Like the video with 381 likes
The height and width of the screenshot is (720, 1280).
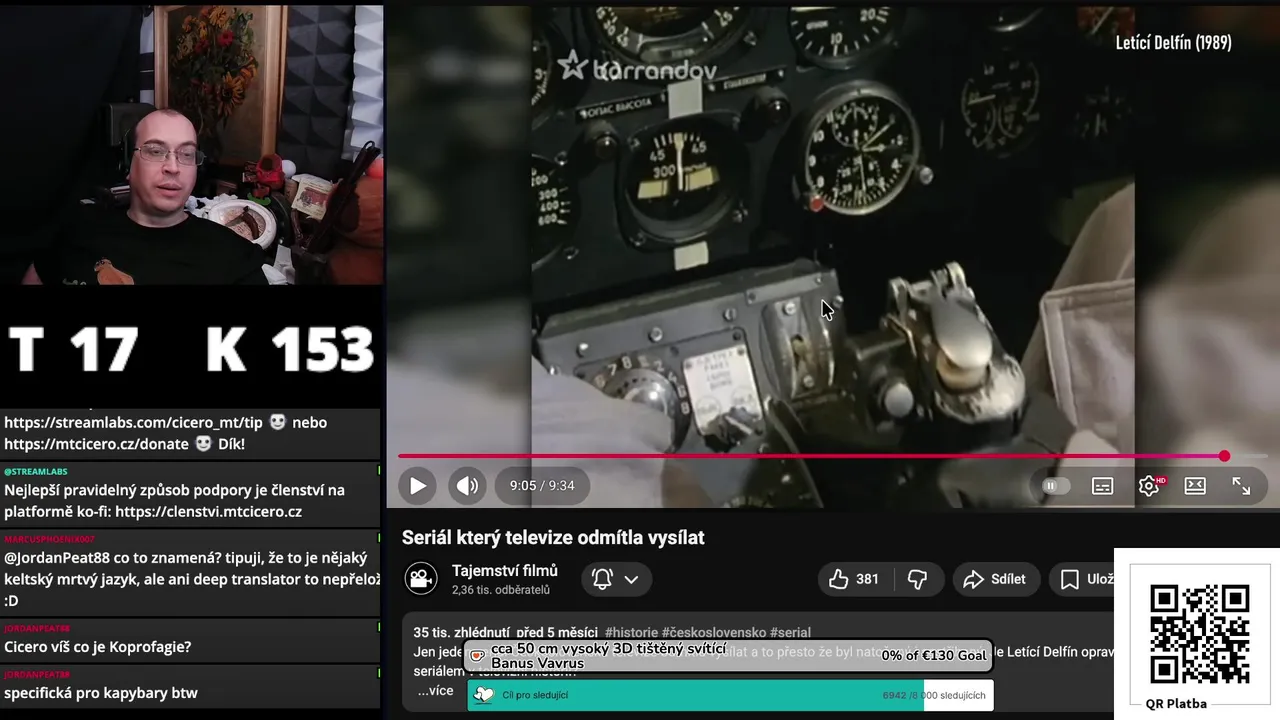pyautogui.click(x=854, y=579)
